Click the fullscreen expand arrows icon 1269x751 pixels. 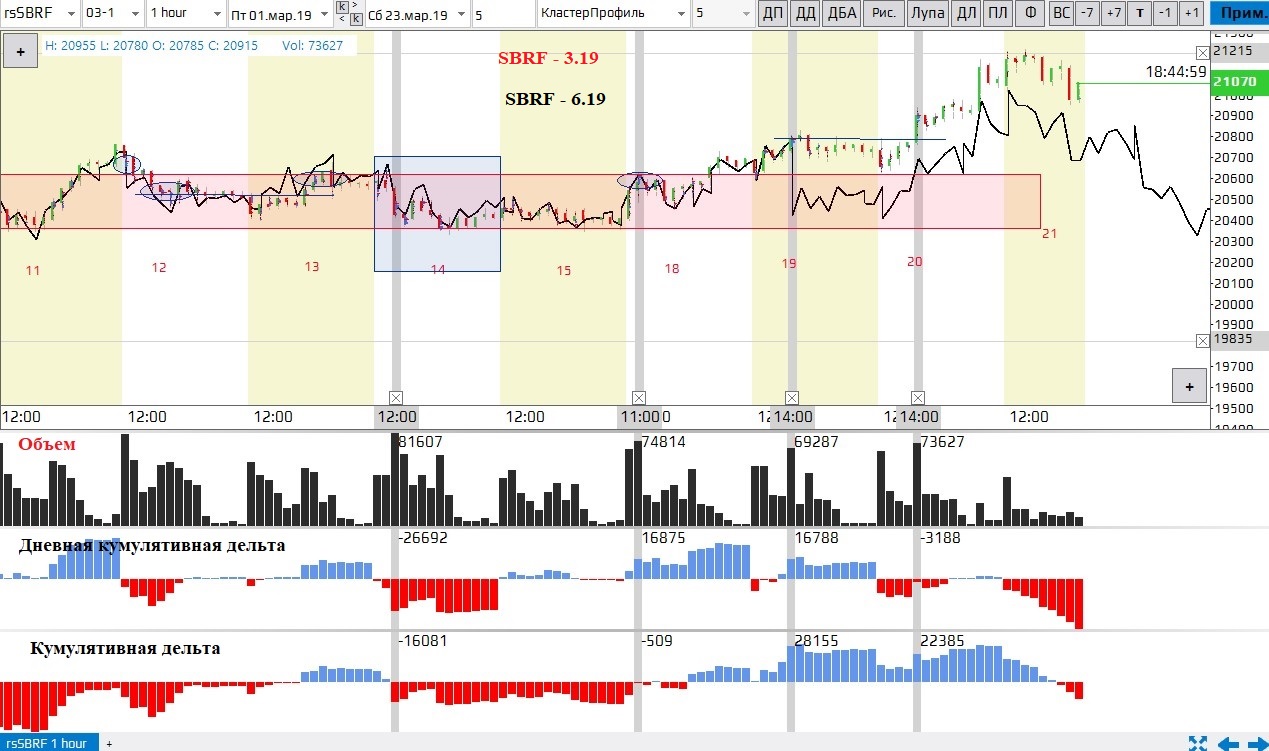point(1197,742)
